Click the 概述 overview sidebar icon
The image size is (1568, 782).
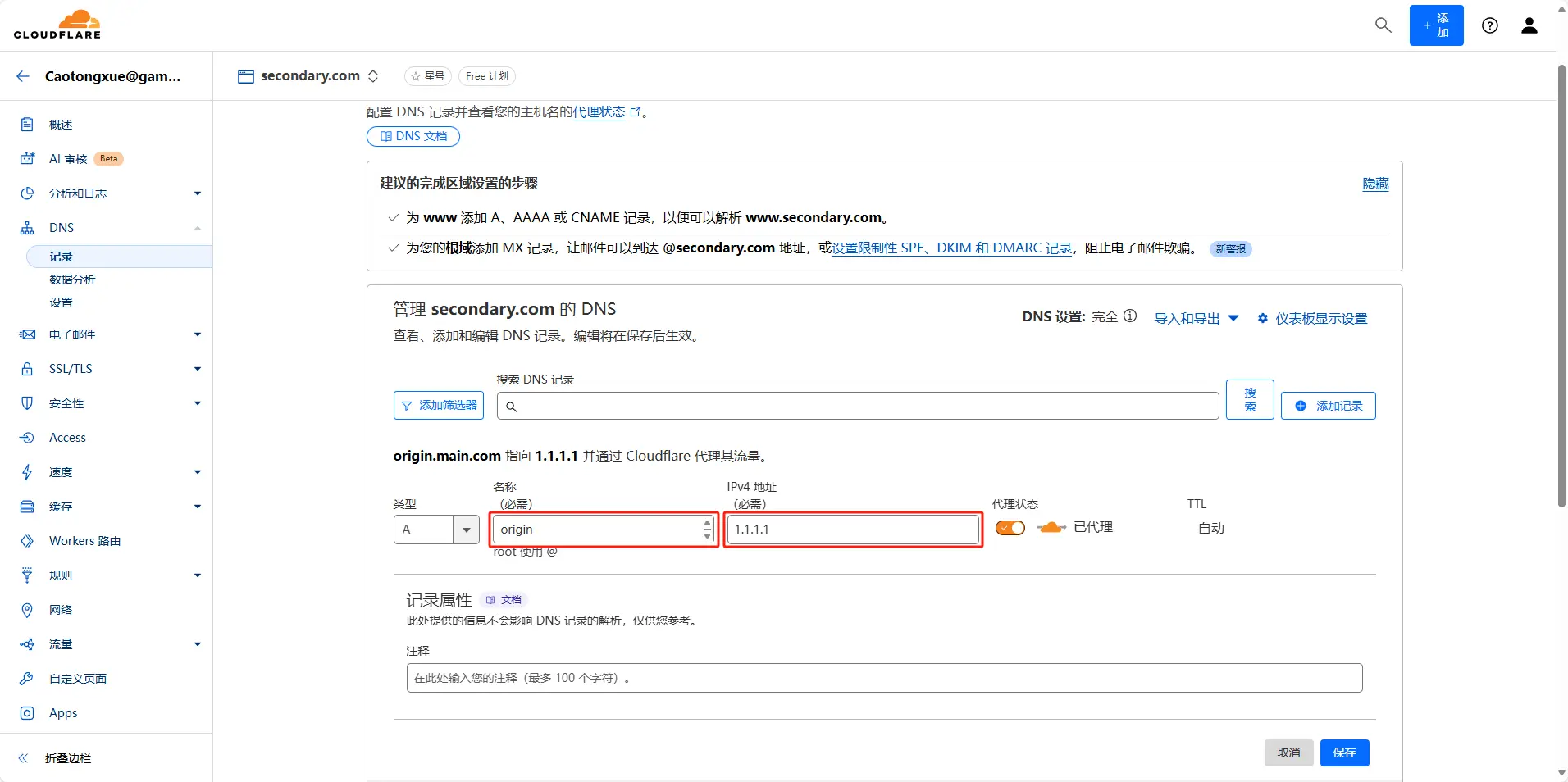(x=27, y=125)
